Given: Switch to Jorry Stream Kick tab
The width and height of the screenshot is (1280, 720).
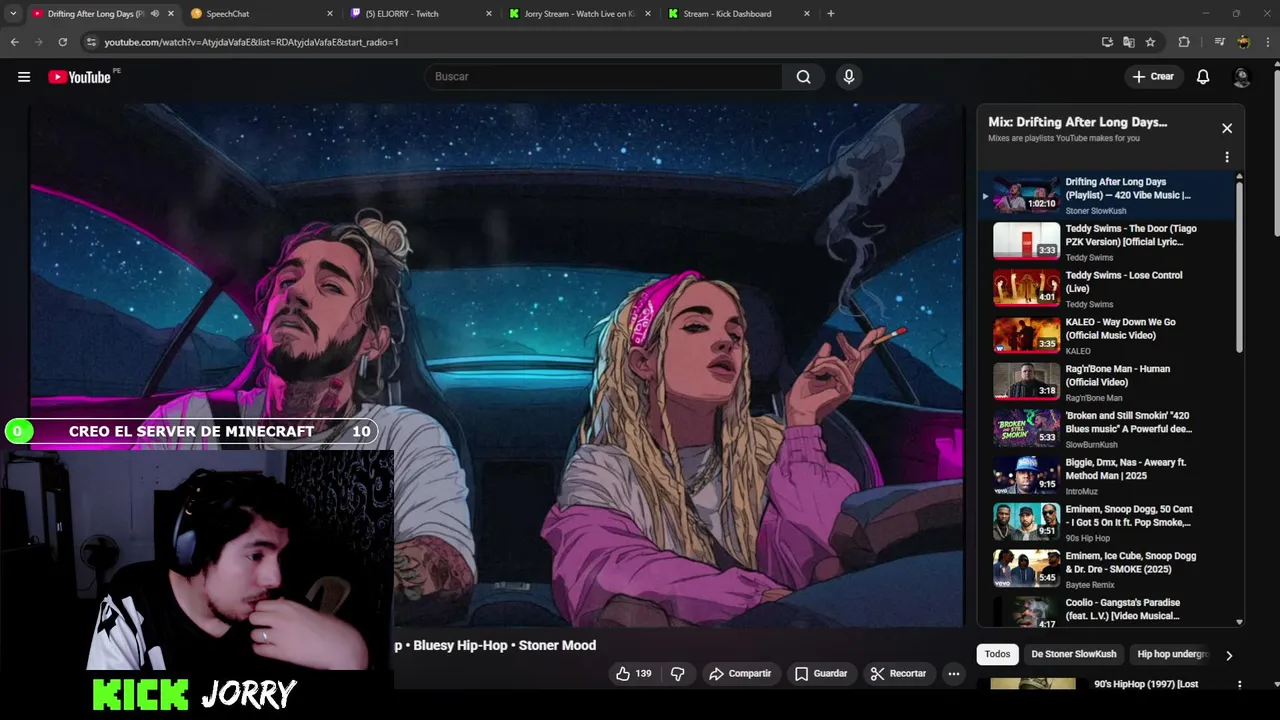Looking at the screenshot, I should (578, 14).
